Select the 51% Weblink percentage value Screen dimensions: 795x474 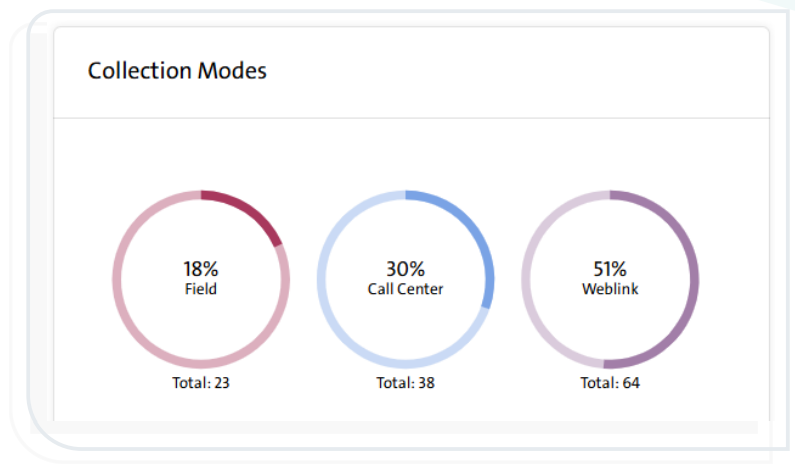609,268
